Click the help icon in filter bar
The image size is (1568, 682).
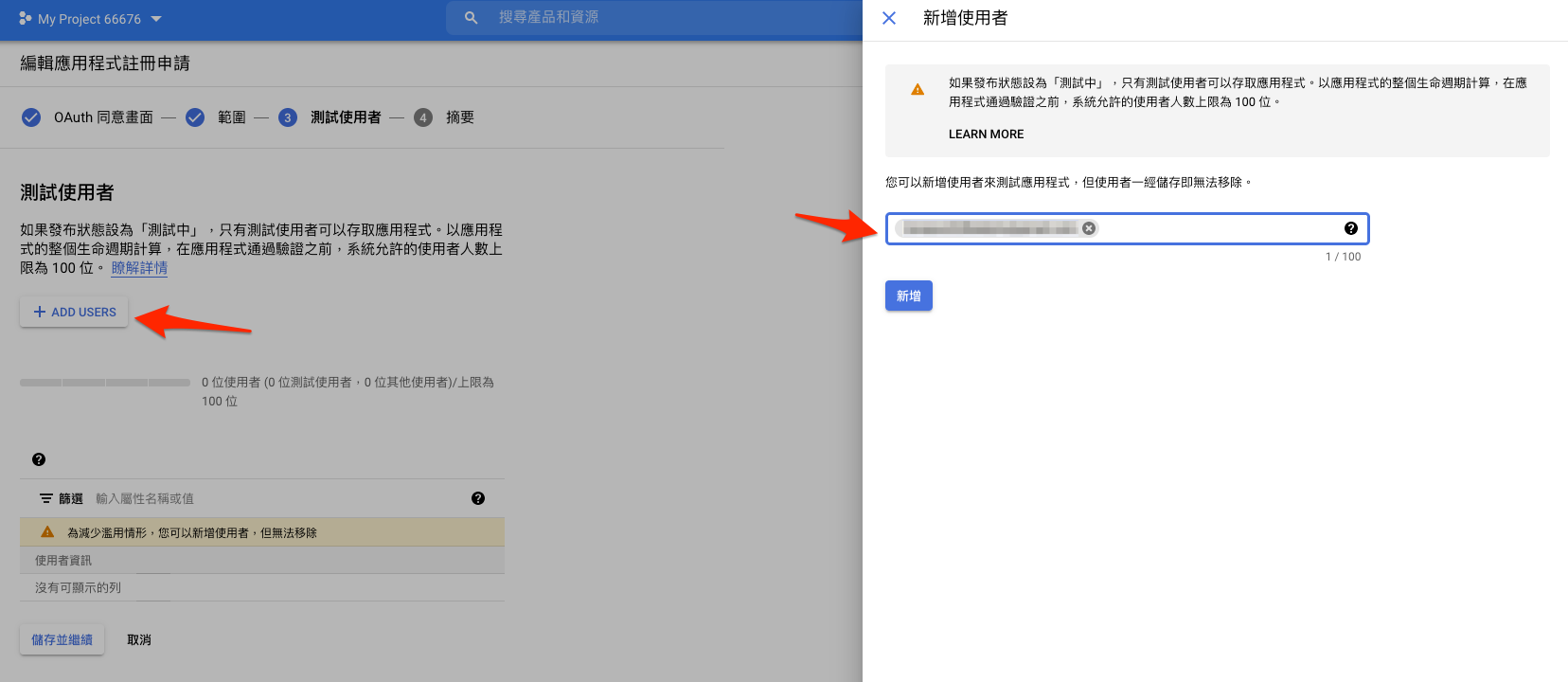(478, 498)
